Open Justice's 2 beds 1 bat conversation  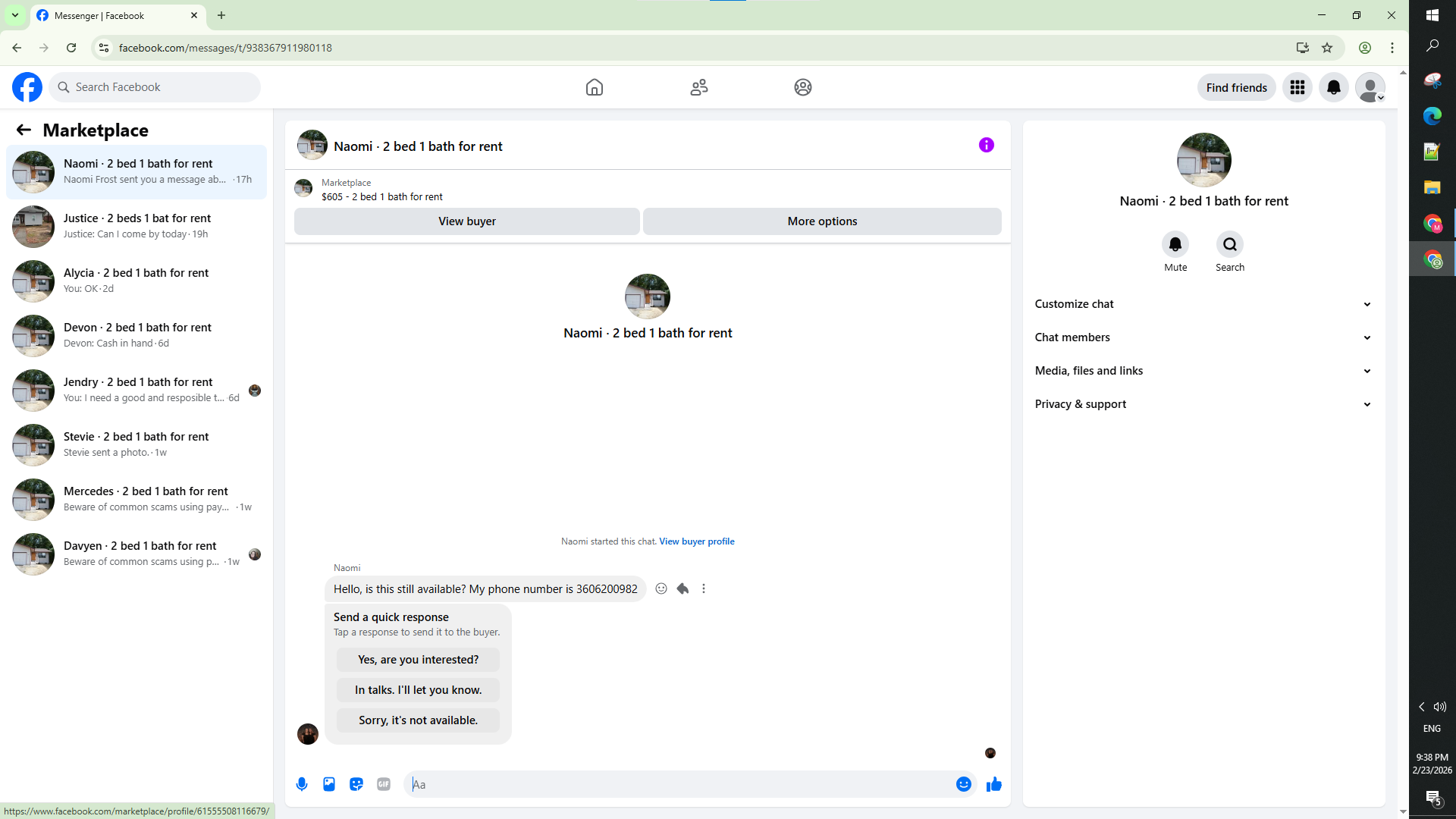point(136,226)
